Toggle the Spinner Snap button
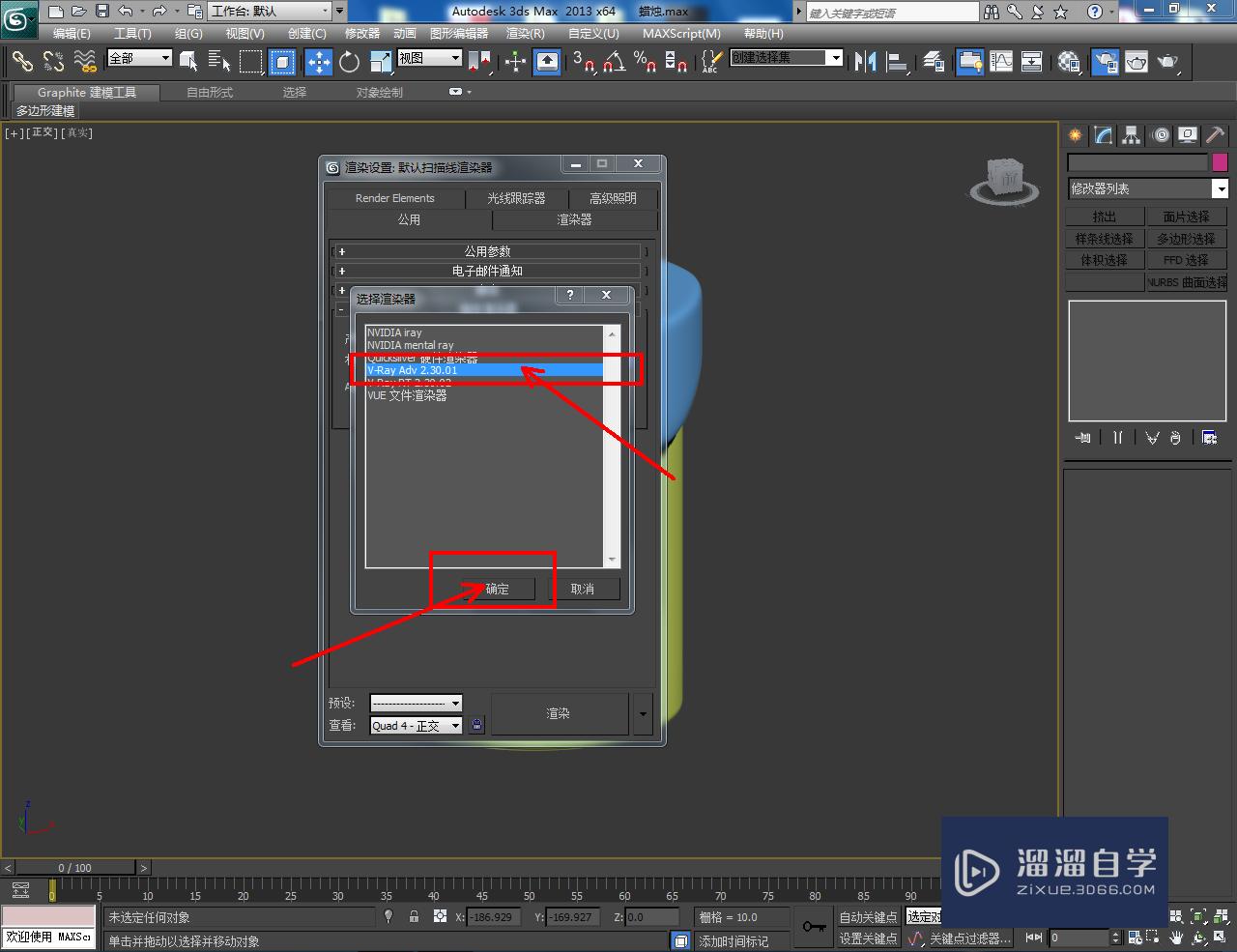The height and width of the screenshot is (952, 1237). [x=676, y=62]
